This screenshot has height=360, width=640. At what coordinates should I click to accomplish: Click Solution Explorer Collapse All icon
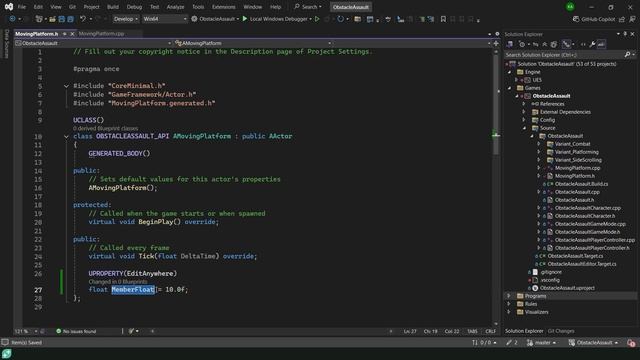(x=544, y=44)
